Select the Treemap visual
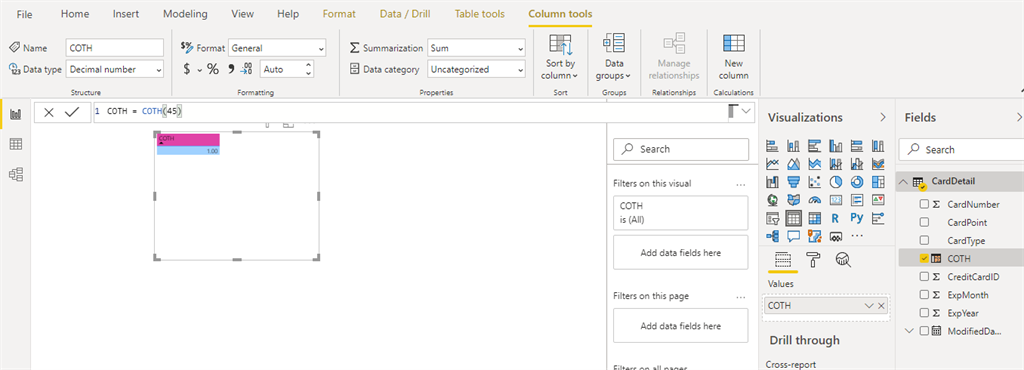1024x370 pixels. coord(877,181)
